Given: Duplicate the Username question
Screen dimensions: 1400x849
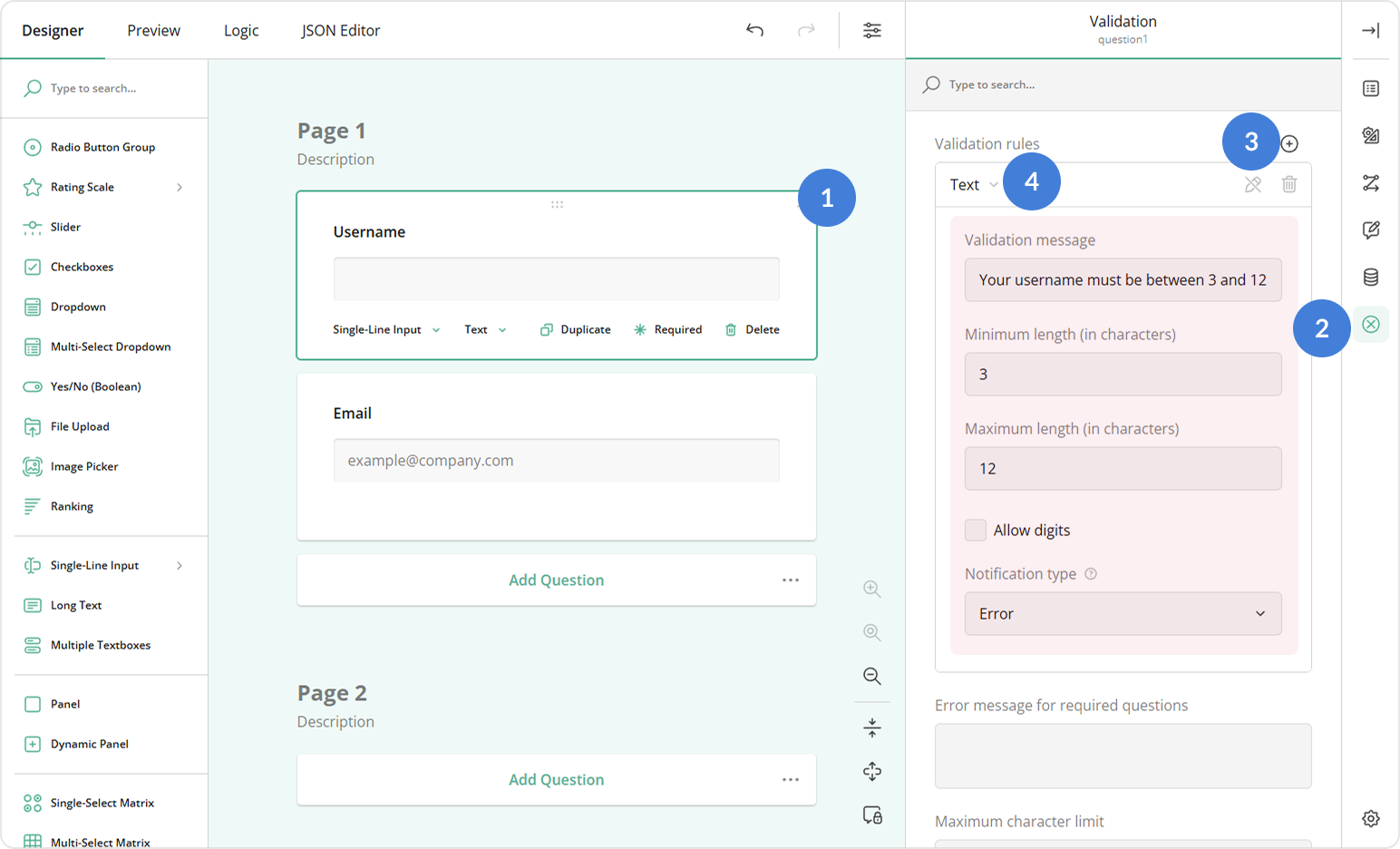Looking at the screenshot, I should tap(575, 329).
